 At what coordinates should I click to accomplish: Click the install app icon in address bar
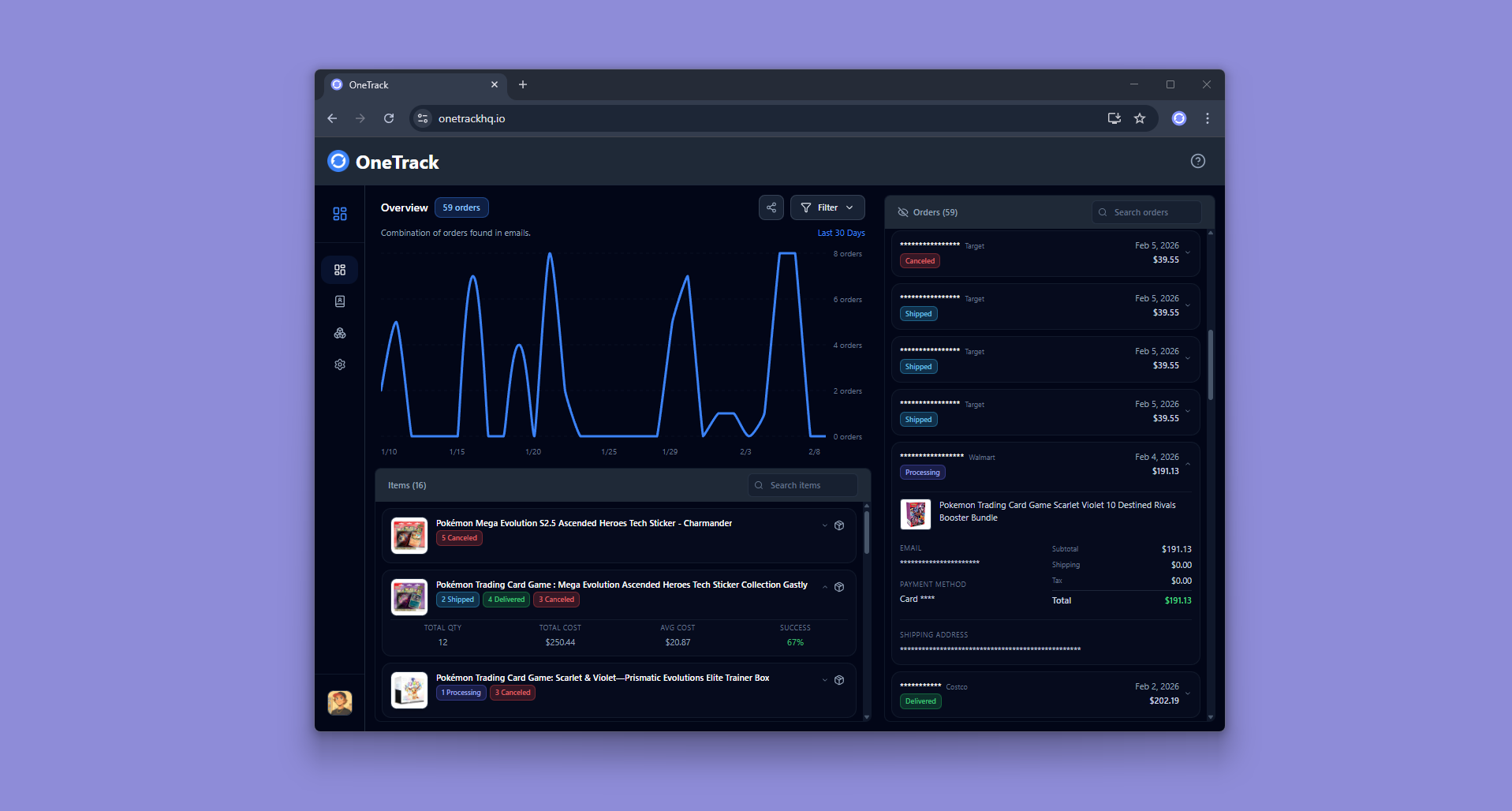[1114, 118]
